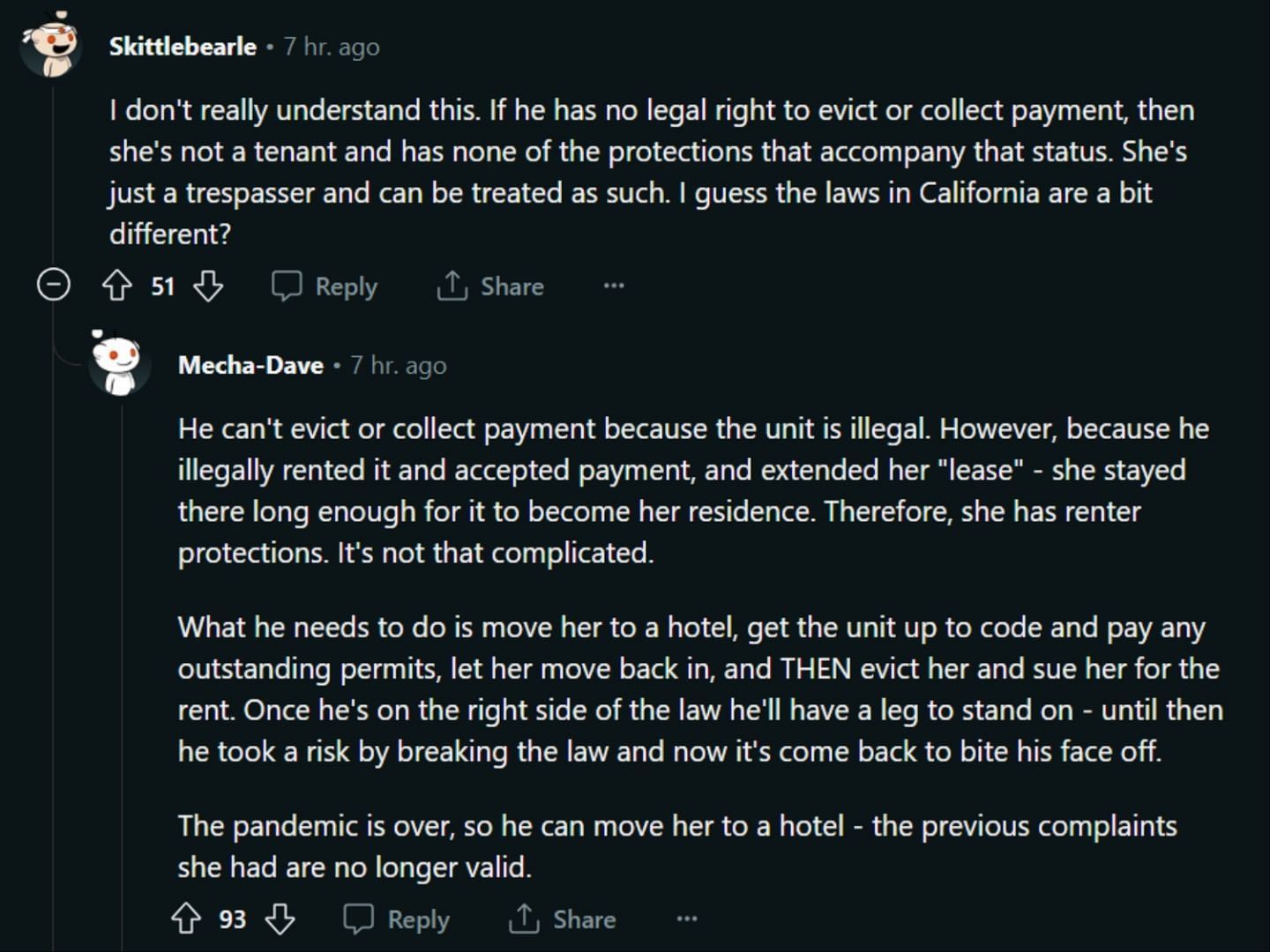The width and height of the screenshot is (1270, 952).
Task: Open more options on Mecha-Dave's reply
Action: (x=687, y=919)
